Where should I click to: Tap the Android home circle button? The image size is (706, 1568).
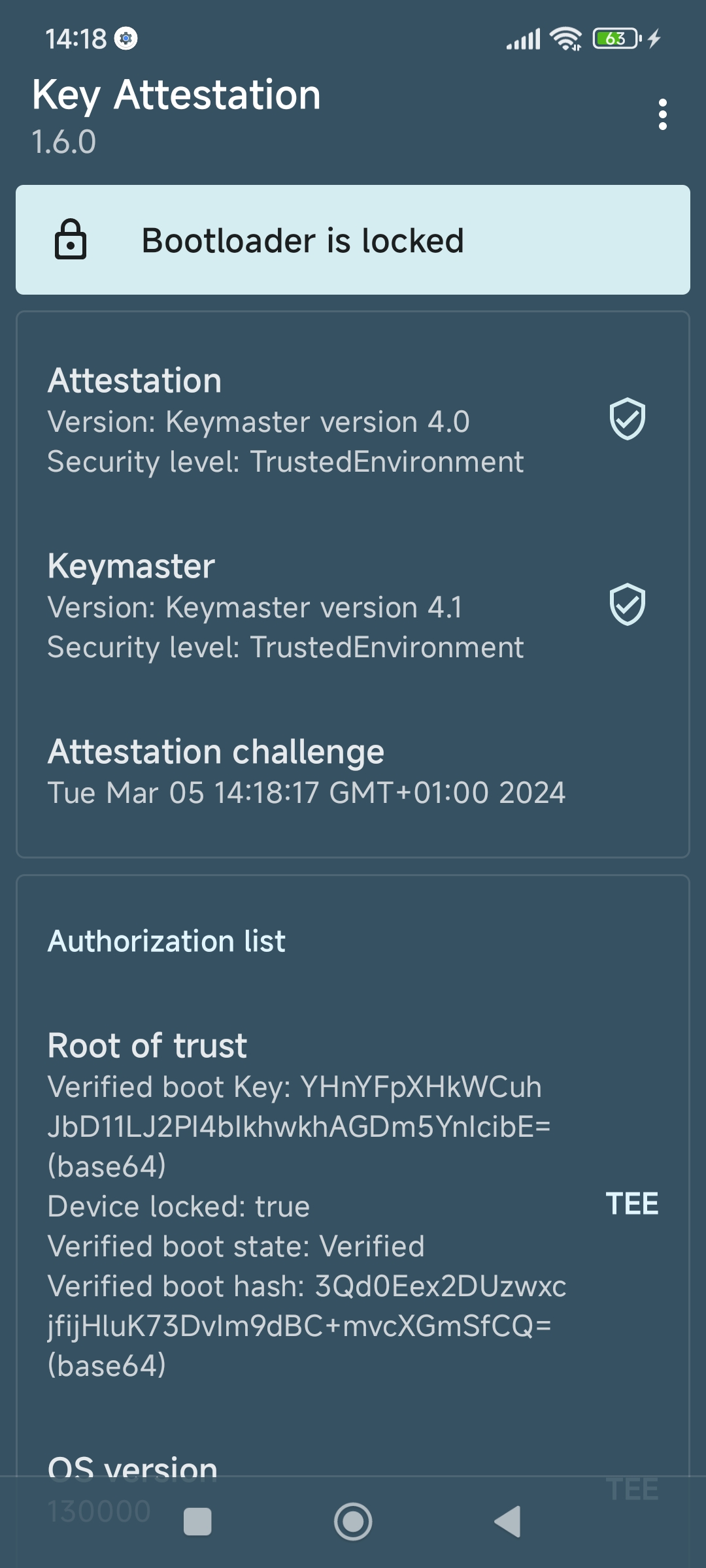point(353,1522)
